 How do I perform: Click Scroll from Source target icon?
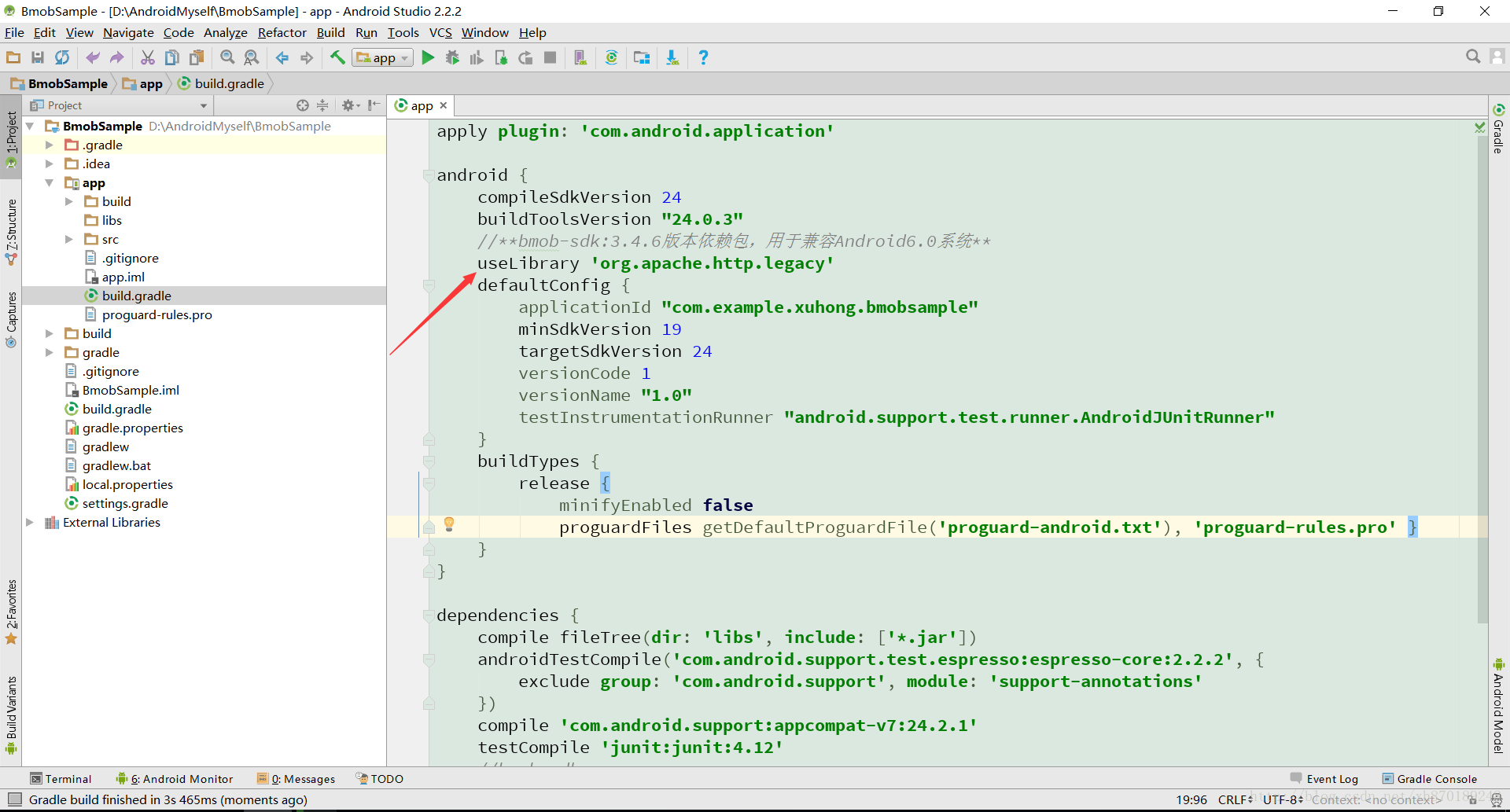coord(303,105)
